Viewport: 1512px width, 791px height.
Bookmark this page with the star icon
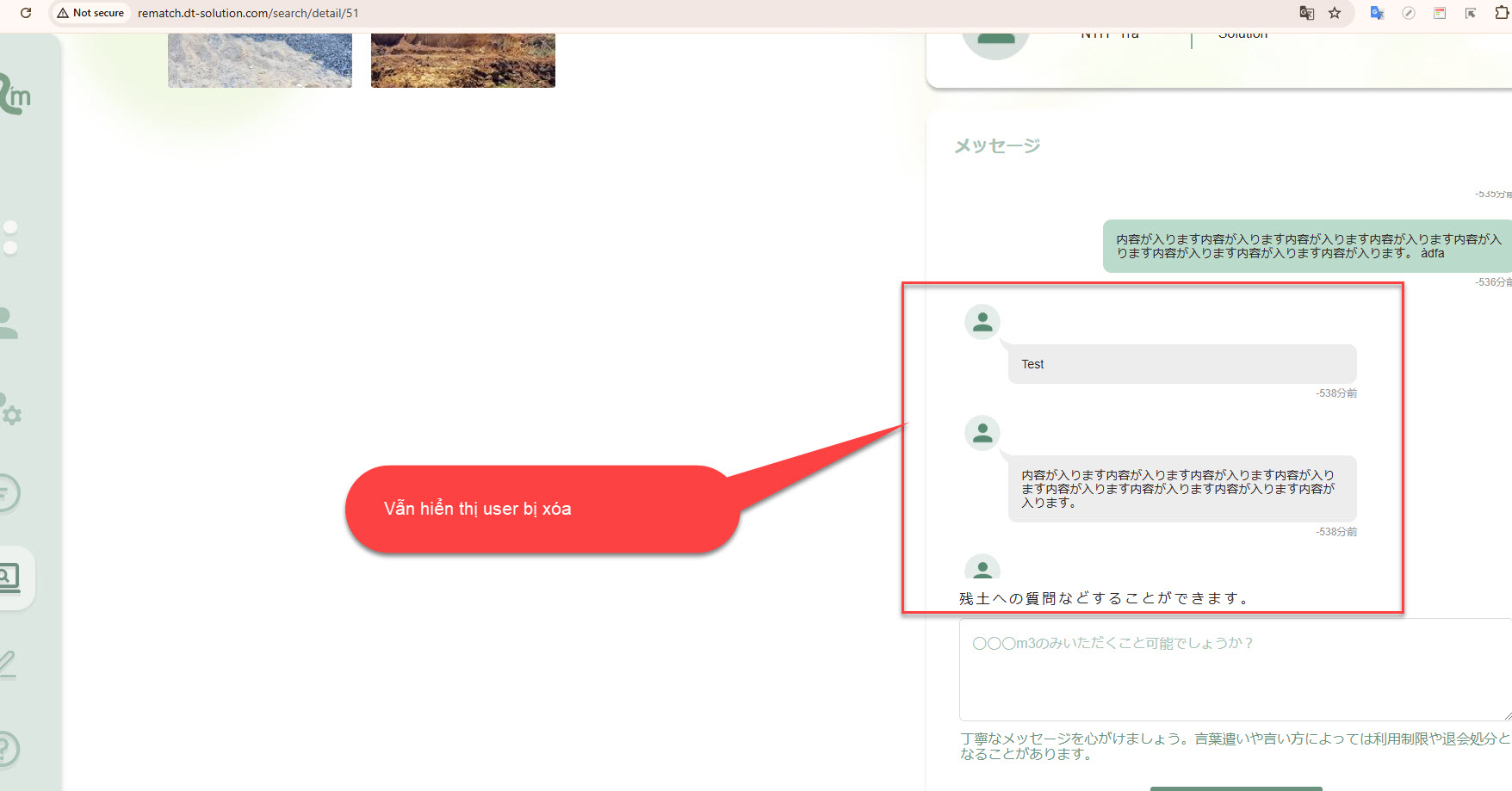[x=1335, y=13]
